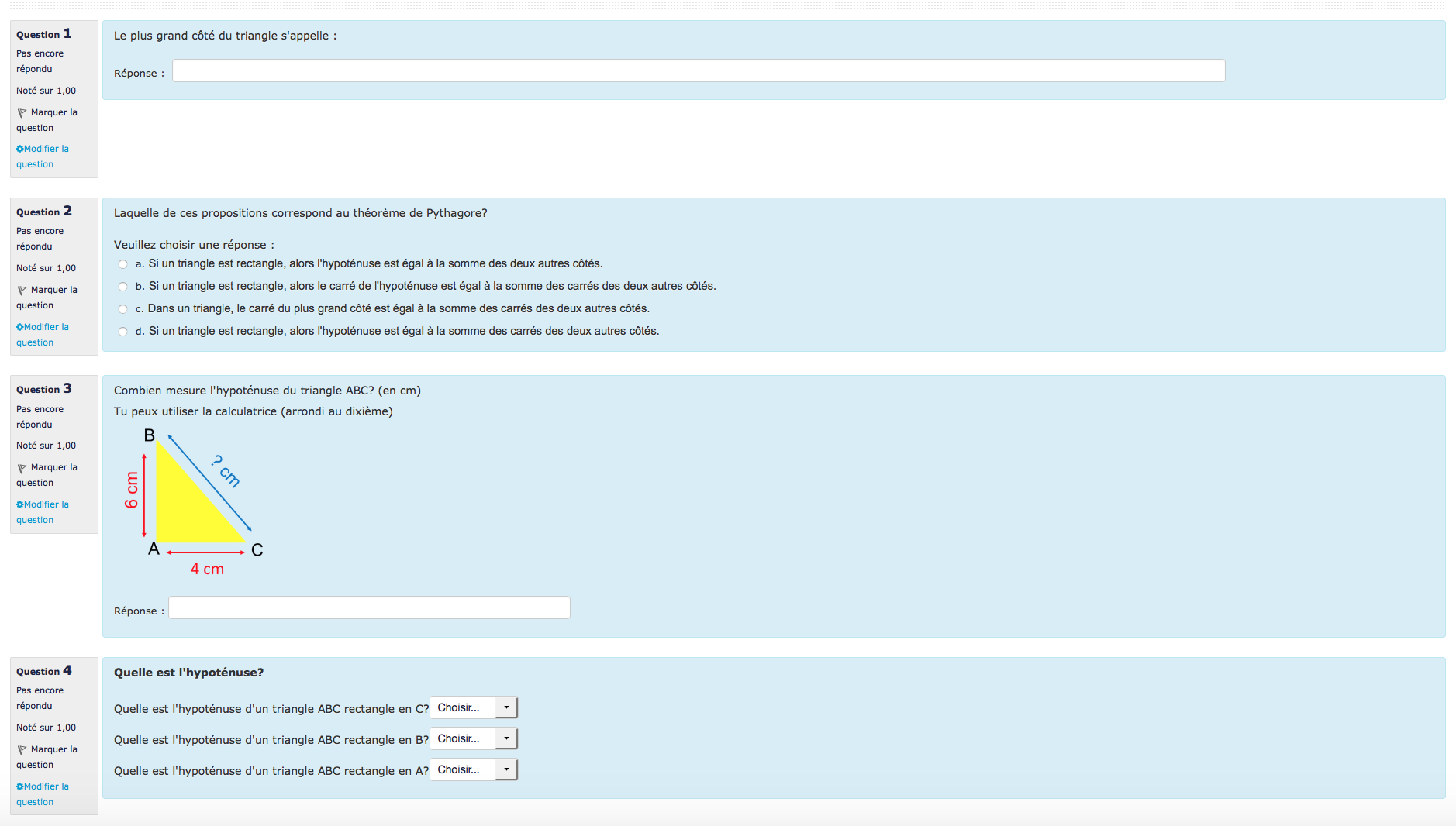1456x826 pixels.
Task: Select answer b about squared hypotenuse
Action: [x=122, y=287]
